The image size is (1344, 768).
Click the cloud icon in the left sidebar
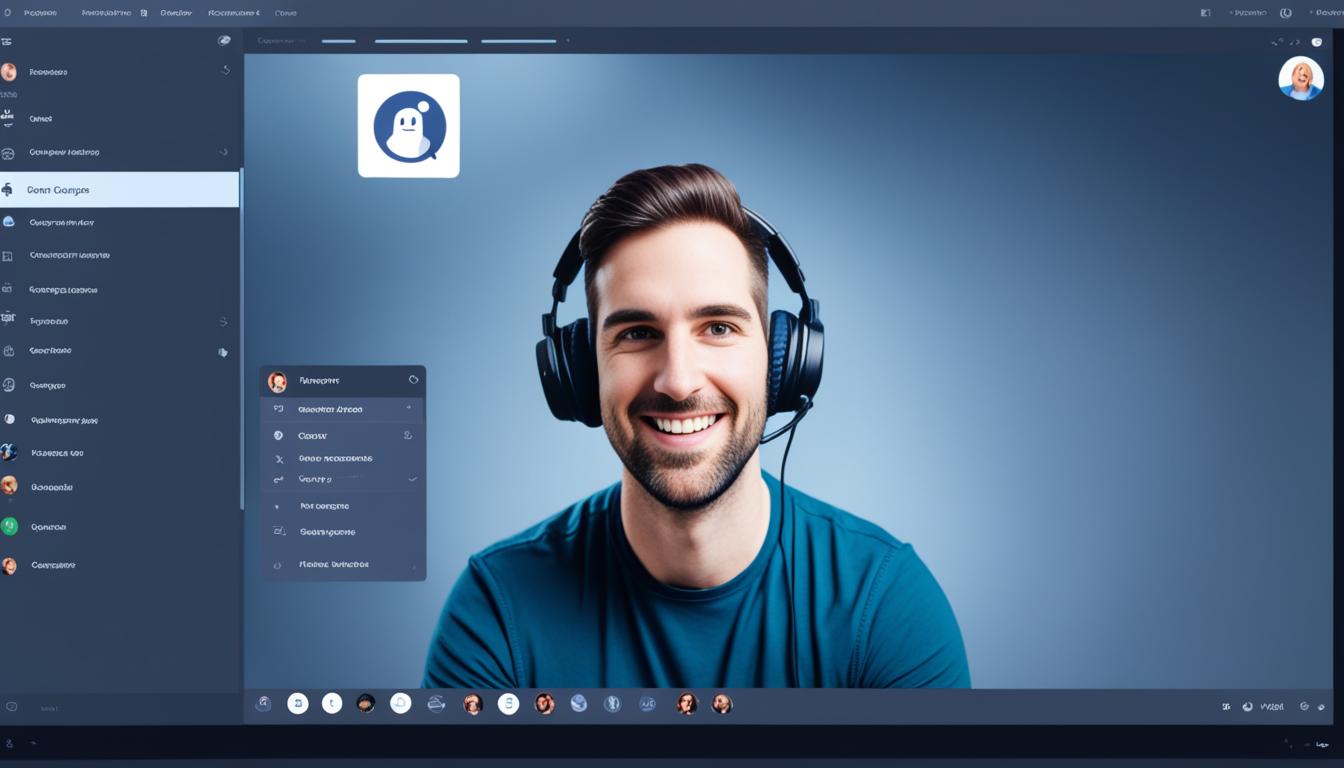[x=9, y=222]
